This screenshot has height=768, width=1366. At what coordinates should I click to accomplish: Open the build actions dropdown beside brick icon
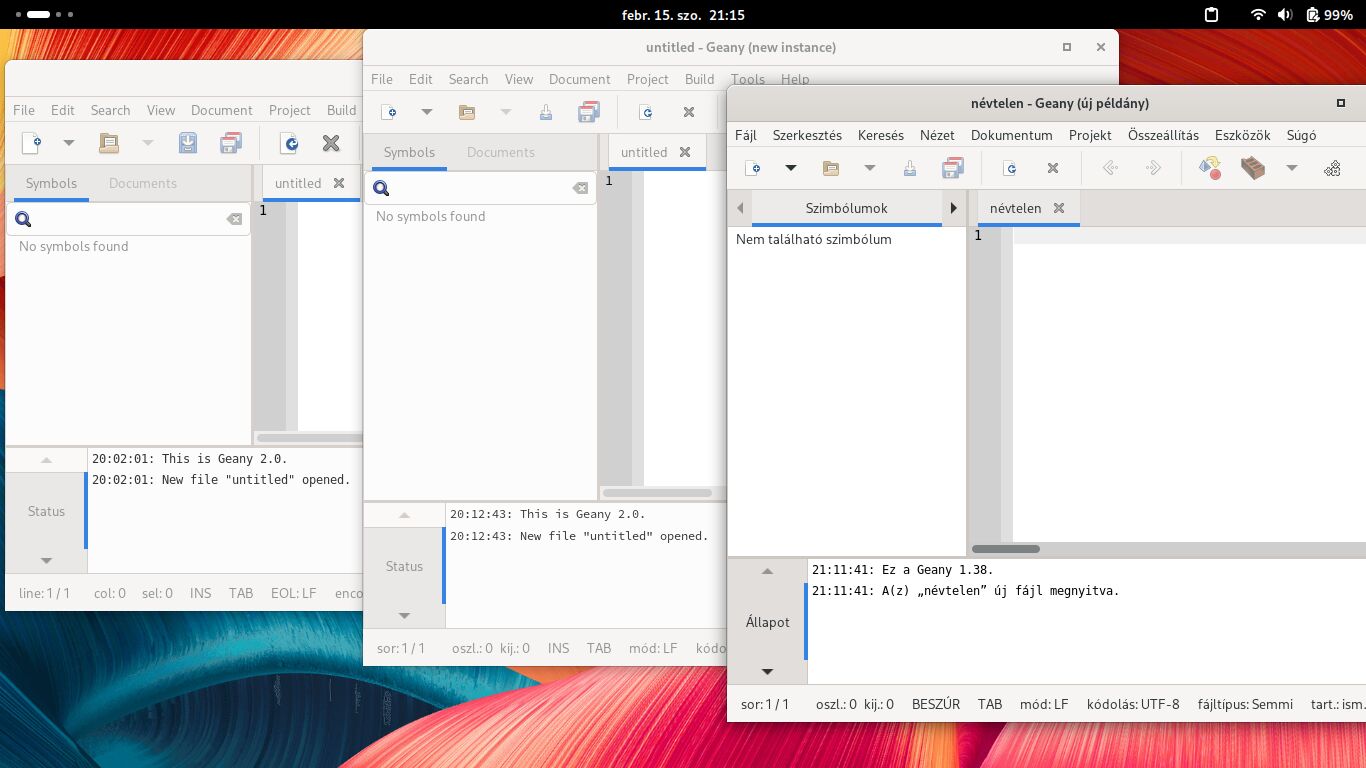click(x=1291, y=168)
